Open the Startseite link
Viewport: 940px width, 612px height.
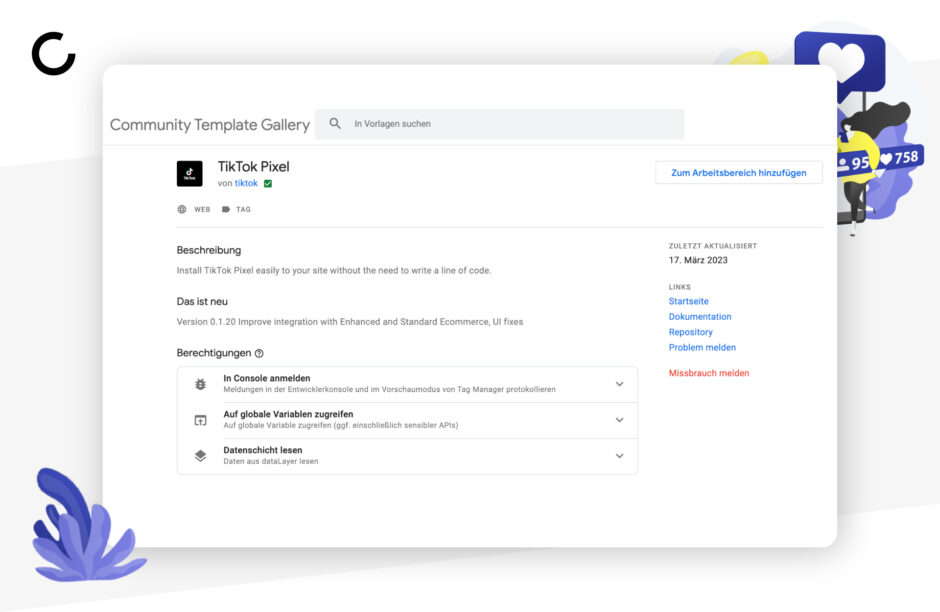coord(688,301)
